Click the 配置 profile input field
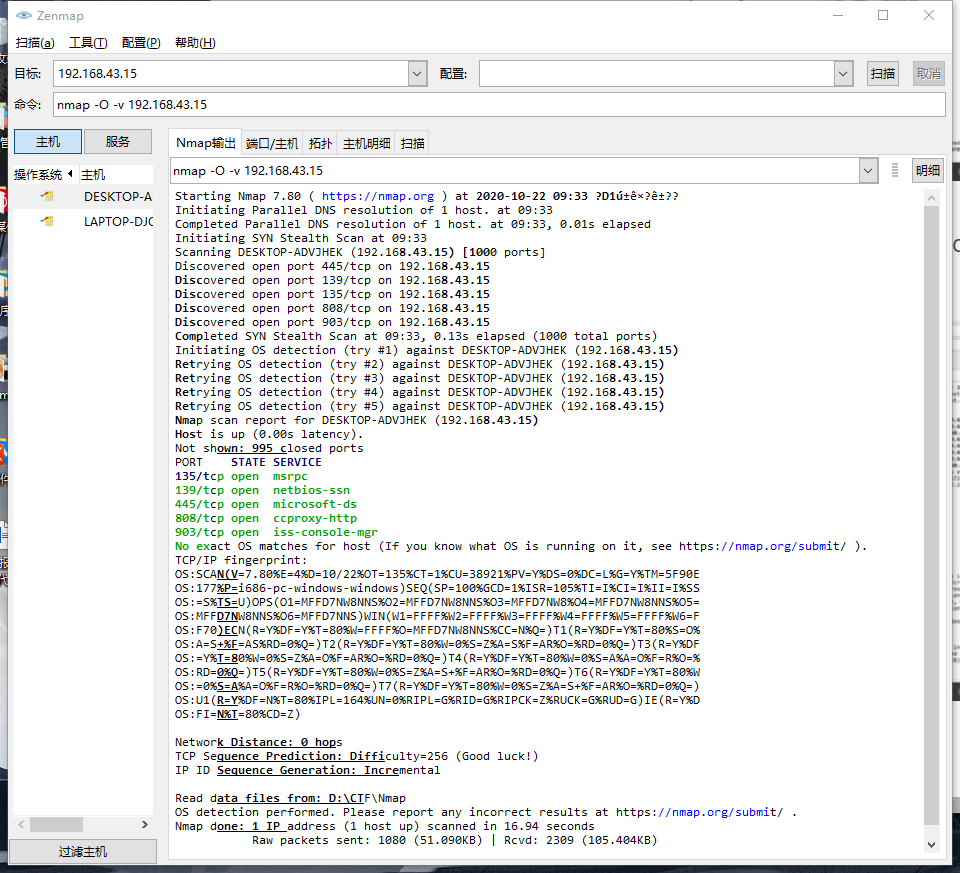Viewport: 960px width, 873px height. point(657,73)
